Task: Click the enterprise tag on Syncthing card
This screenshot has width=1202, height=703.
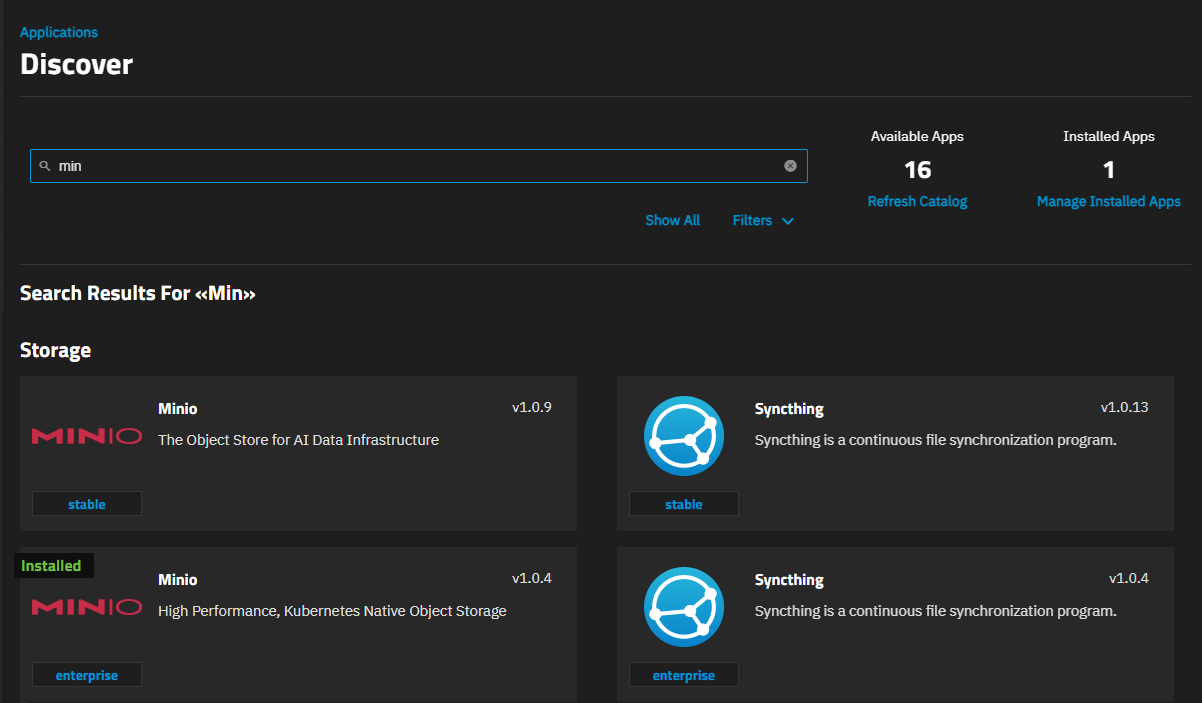Action: pyautogui.click(x=684, y=675)
